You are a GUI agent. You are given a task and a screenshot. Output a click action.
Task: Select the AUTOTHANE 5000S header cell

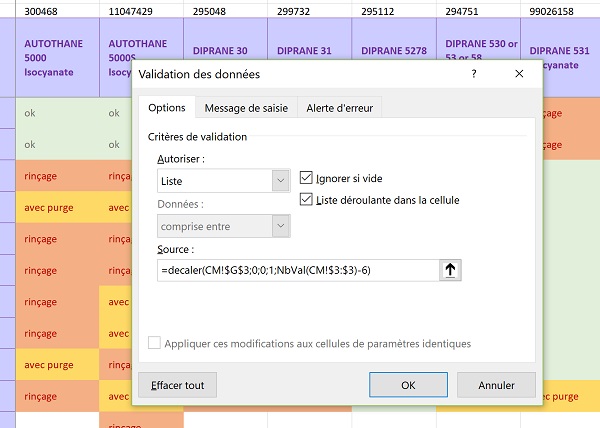pyautogui.click(x=116, y=57)
